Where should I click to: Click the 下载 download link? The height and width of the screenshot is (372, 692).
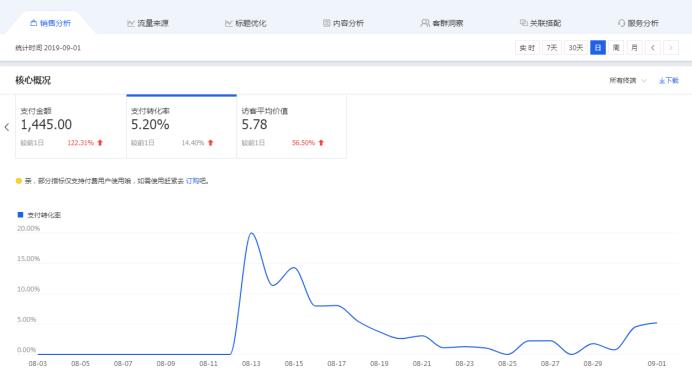(x=669, y=80)
